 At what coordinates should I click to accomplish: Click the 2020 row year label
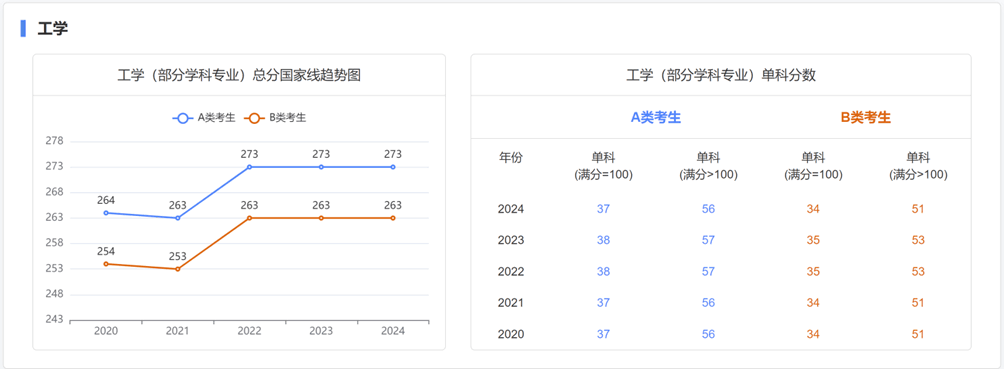coord(510,334)
